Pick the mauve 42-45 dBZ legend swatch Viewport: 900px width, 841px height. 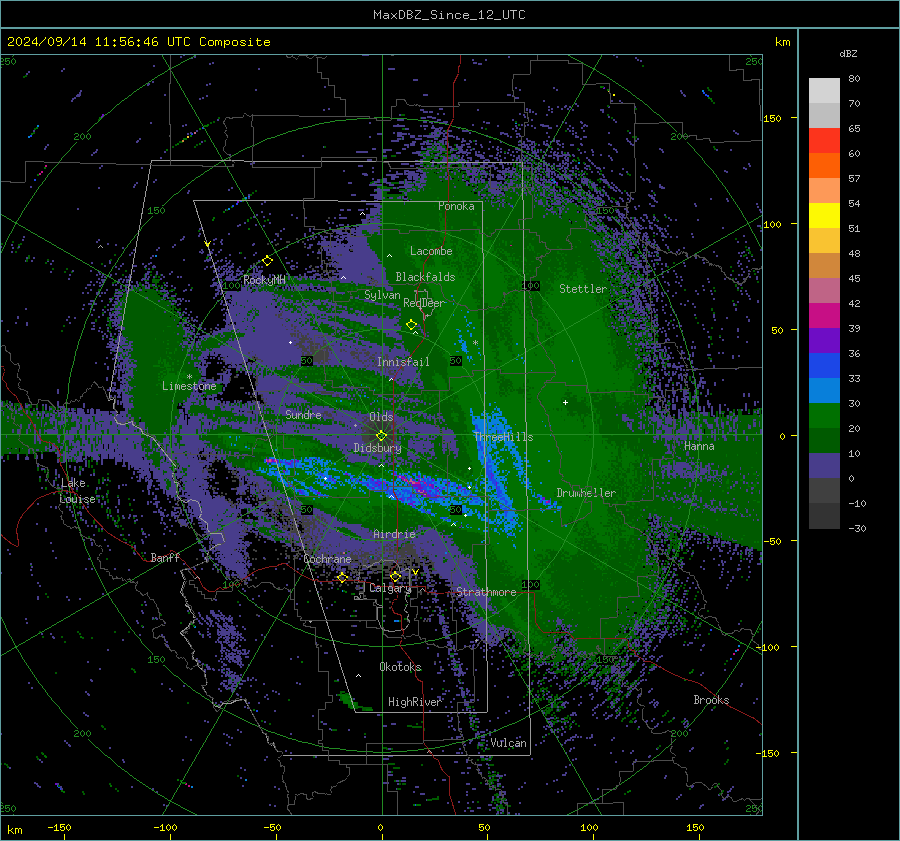[824, 291]
